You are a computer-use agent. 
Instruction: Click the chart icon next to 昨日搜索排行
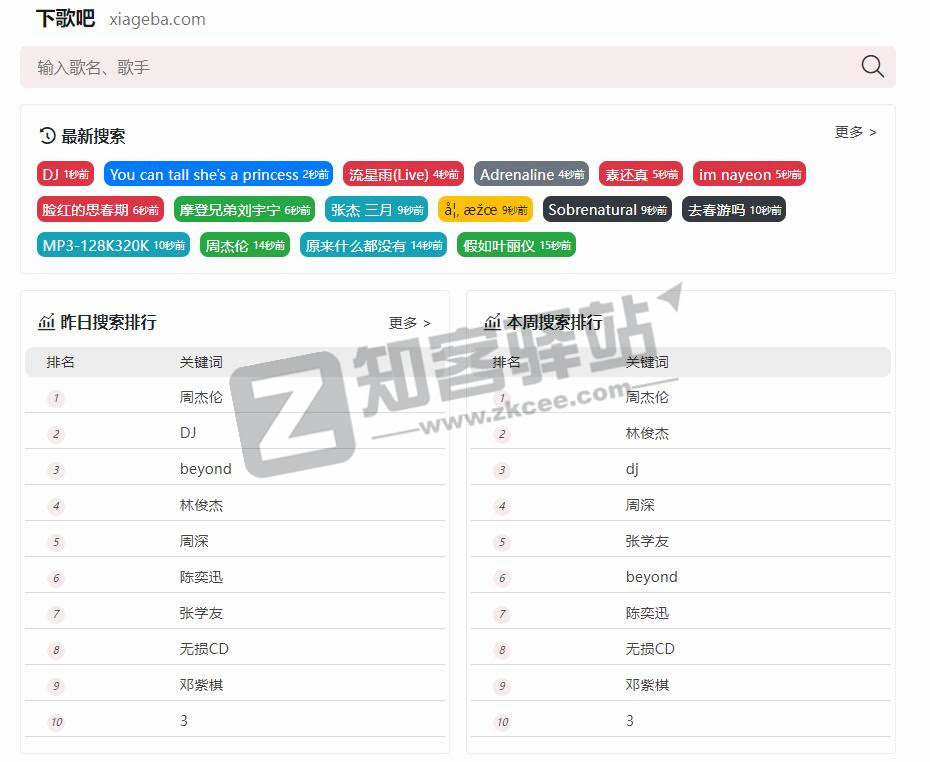click(x=46, y=322)
